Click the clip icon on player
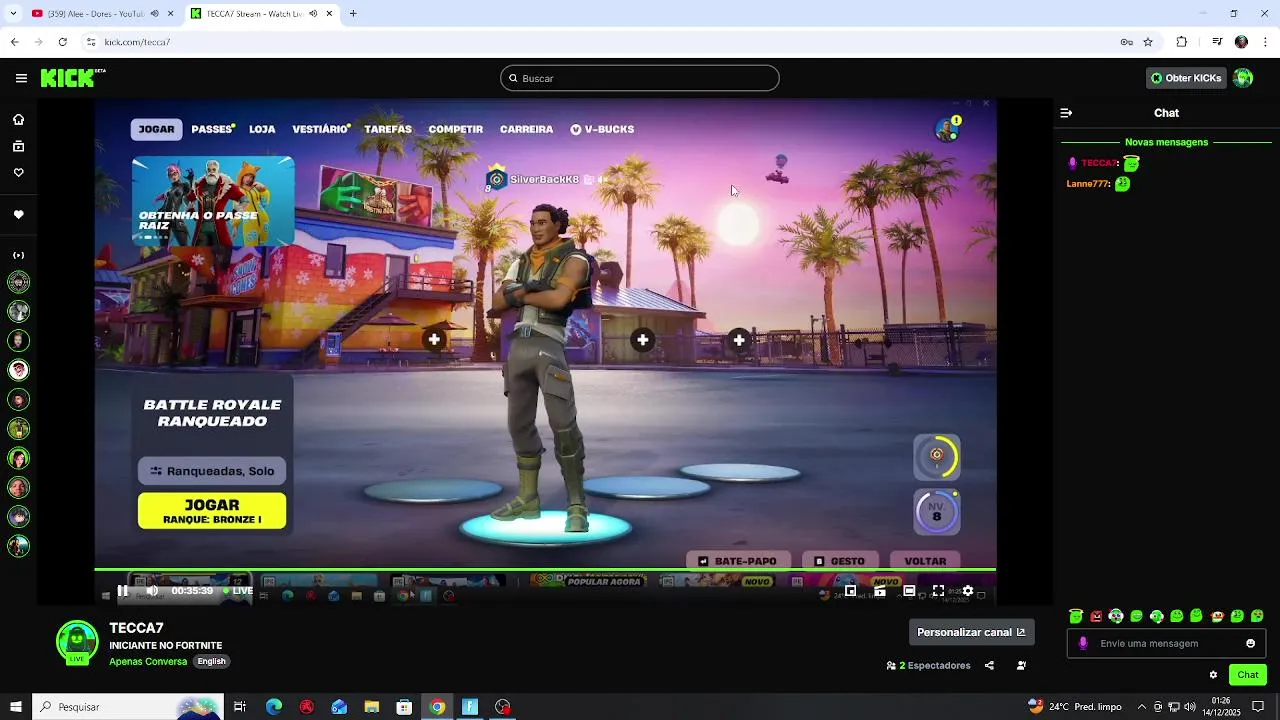This screenshot has width=1280, height=720. click(880, 591)
